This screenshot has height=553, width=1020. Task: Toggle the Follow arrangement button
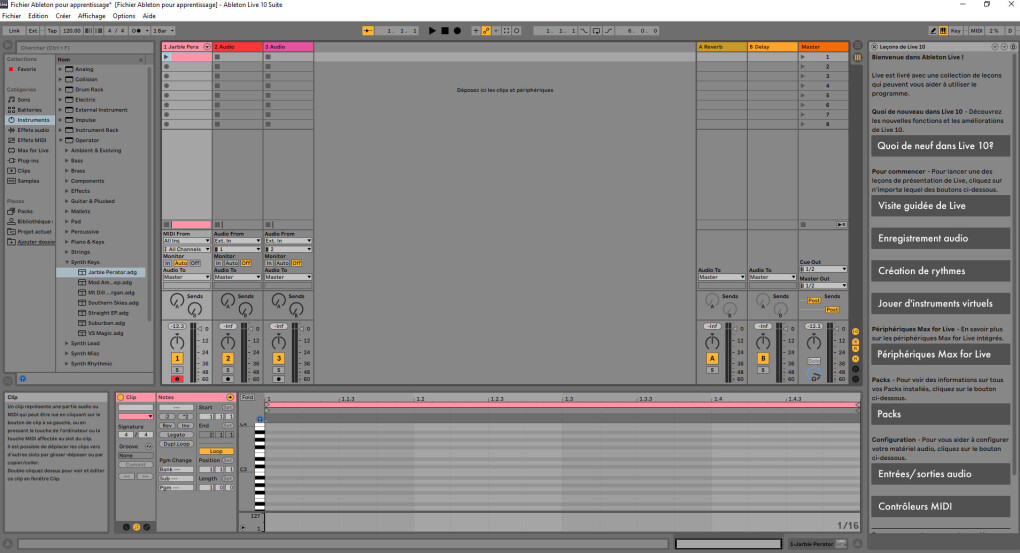tap(368, 31)
